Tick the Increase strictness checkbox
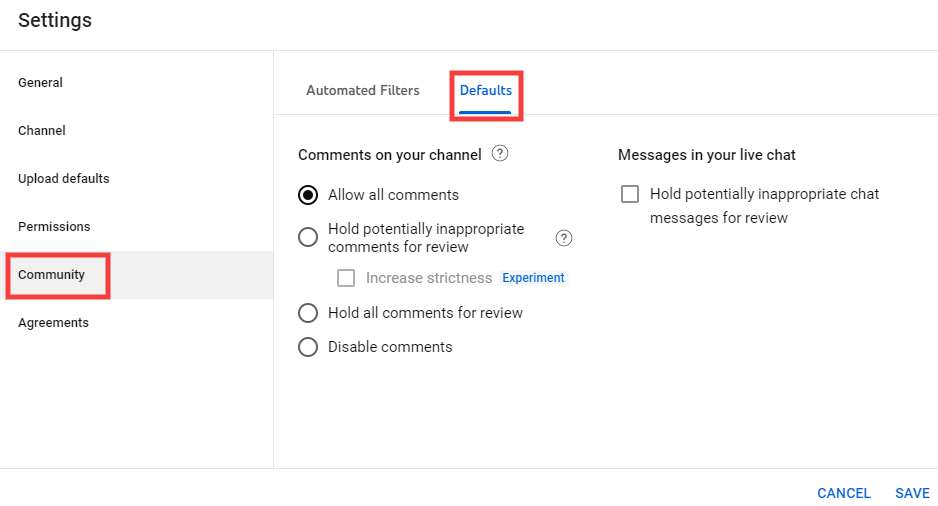 [x=346, y=278]
